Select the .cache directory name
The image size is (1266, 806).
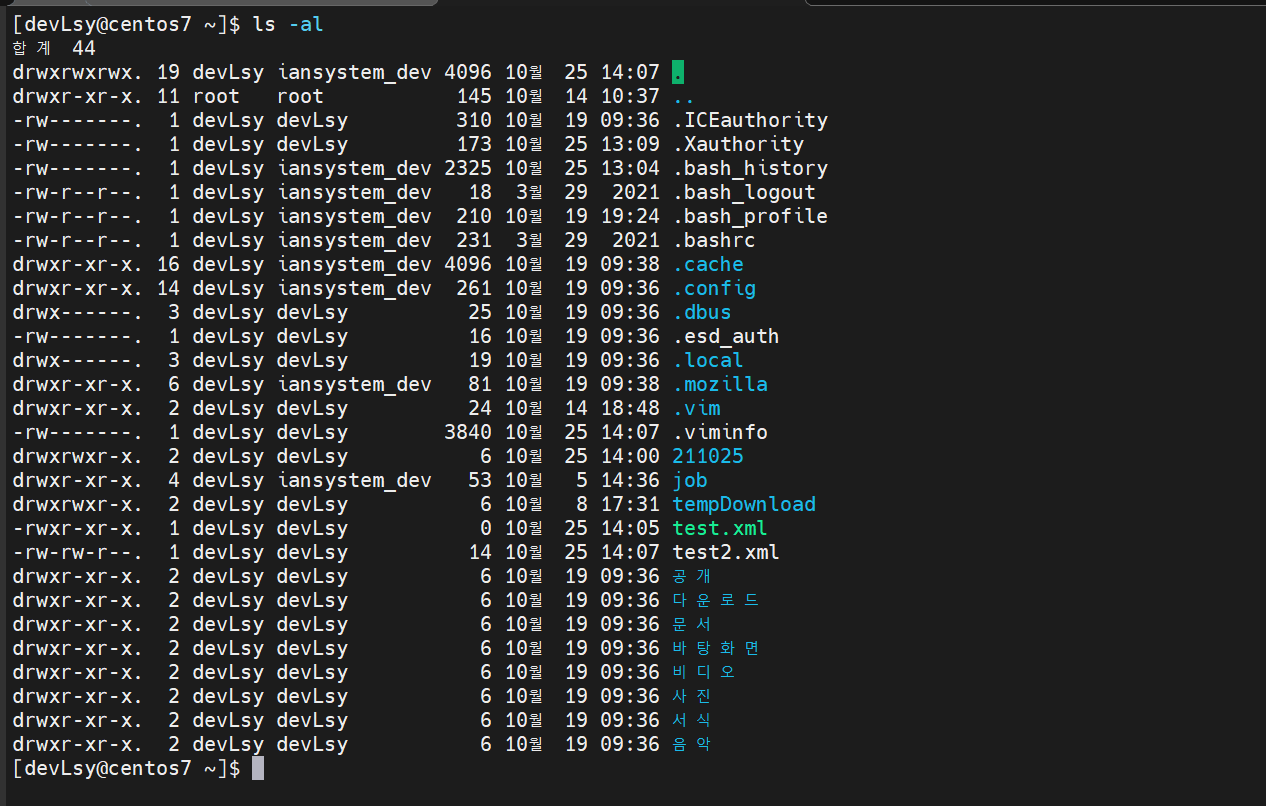[708, 264]
